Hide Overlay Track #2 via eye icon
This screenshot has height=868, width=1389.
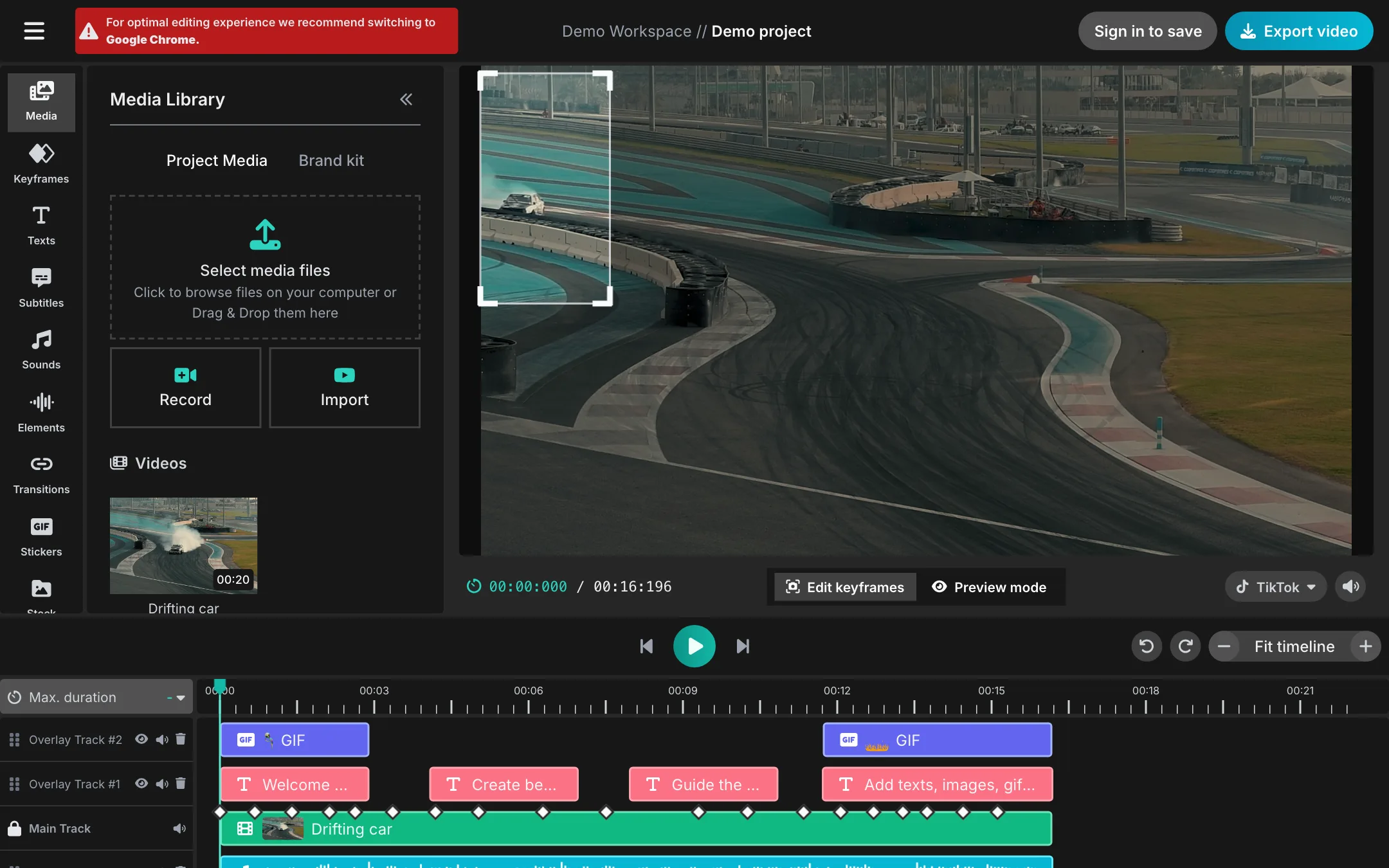point(141,739)
